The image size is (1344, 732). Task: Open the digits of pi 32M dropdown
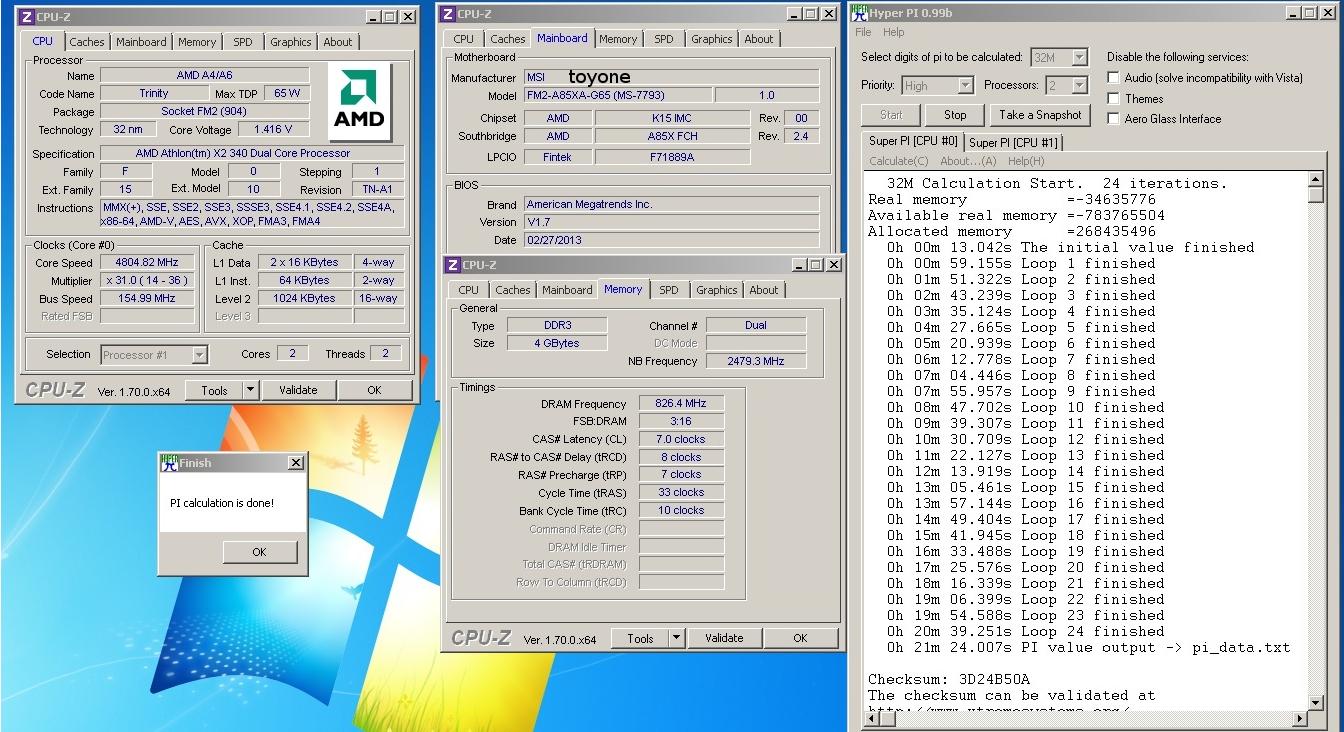(1079, 58)
